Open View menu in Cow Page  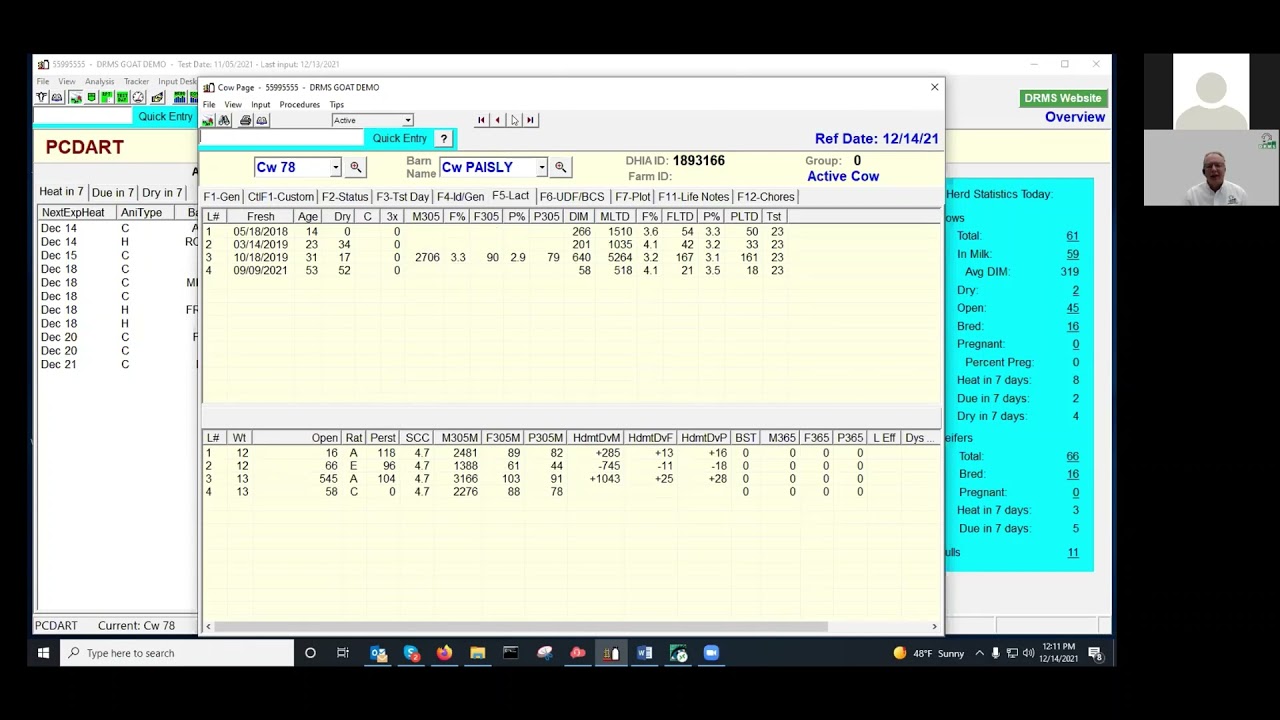[233, 105]
